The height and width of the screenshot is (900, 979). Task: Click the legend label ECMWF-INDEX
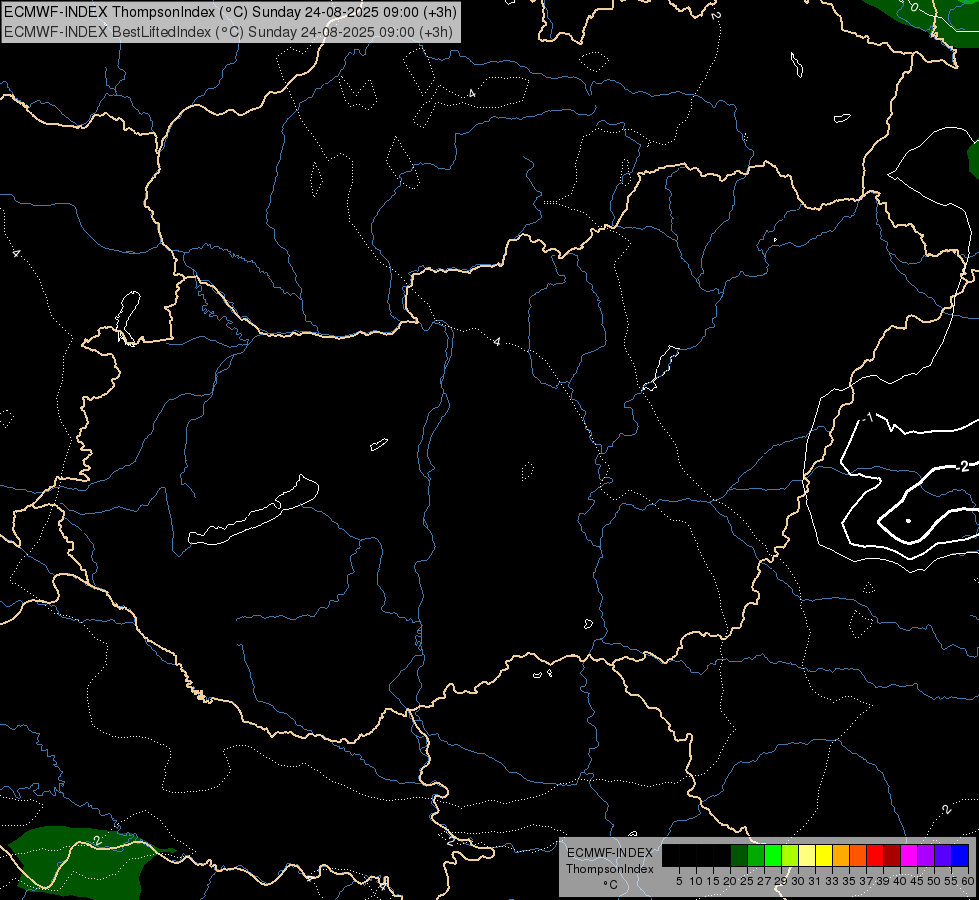point(610,853)
